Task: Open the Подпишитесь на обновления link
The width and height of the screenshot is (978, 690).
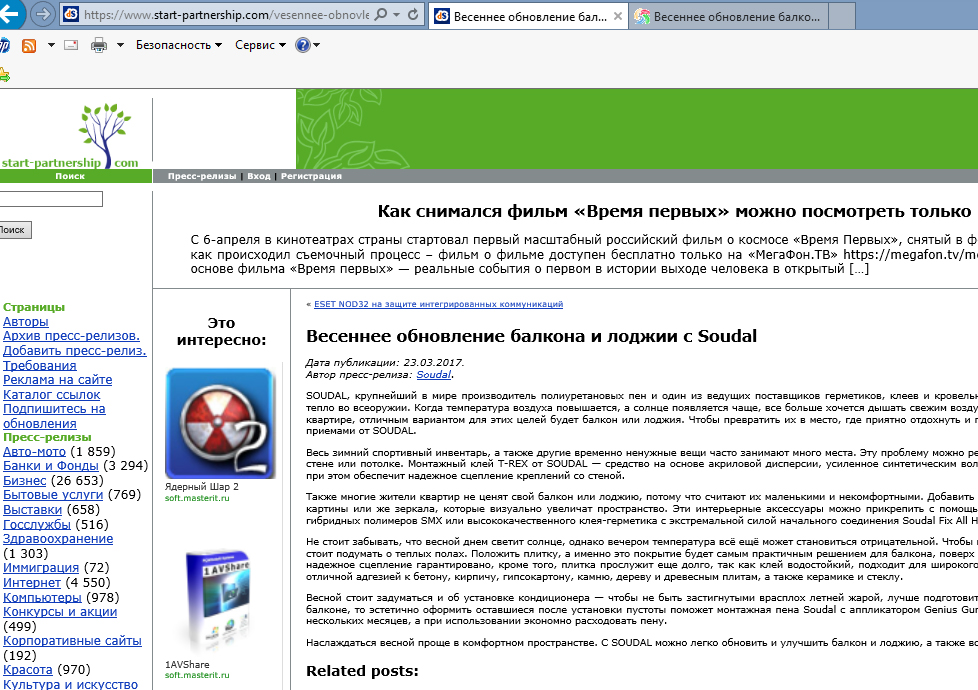Action: click(54, 416)
